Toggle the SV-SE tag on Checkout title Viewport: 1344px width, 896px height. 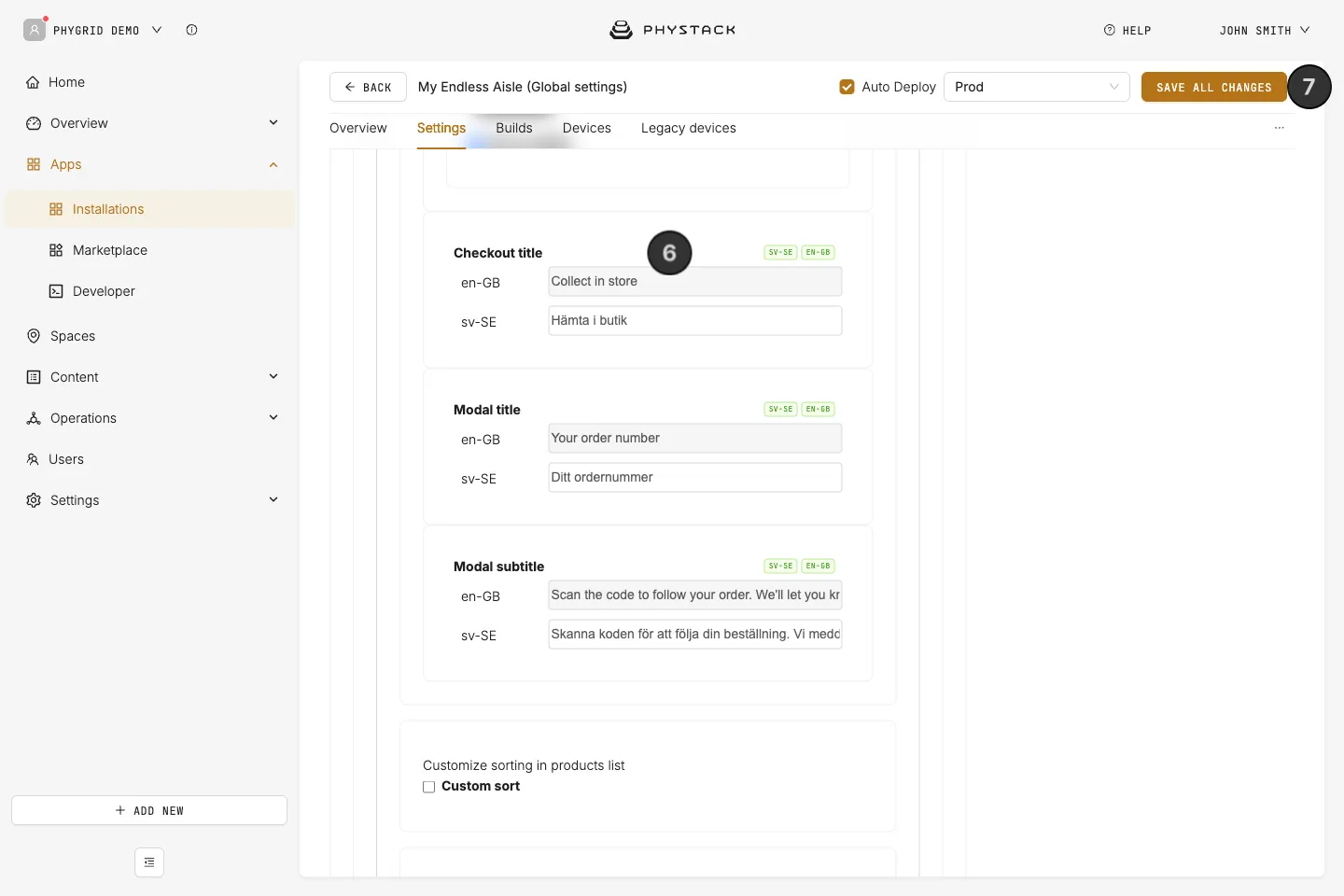click(780, 252)
